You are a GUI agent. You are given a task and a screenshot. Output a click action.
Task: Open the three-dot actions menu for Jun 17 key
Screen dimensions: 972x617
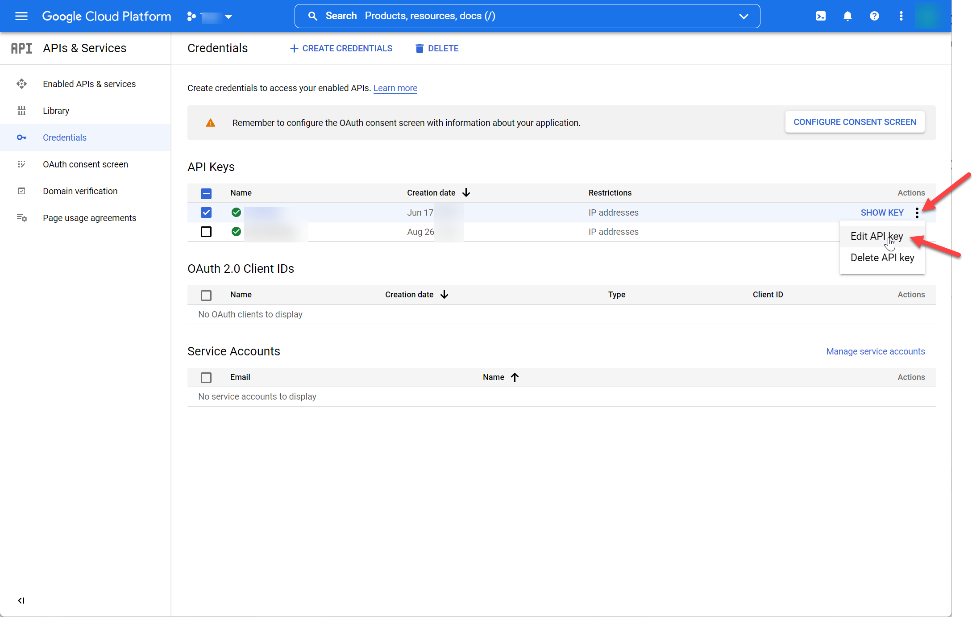[917, 213]
